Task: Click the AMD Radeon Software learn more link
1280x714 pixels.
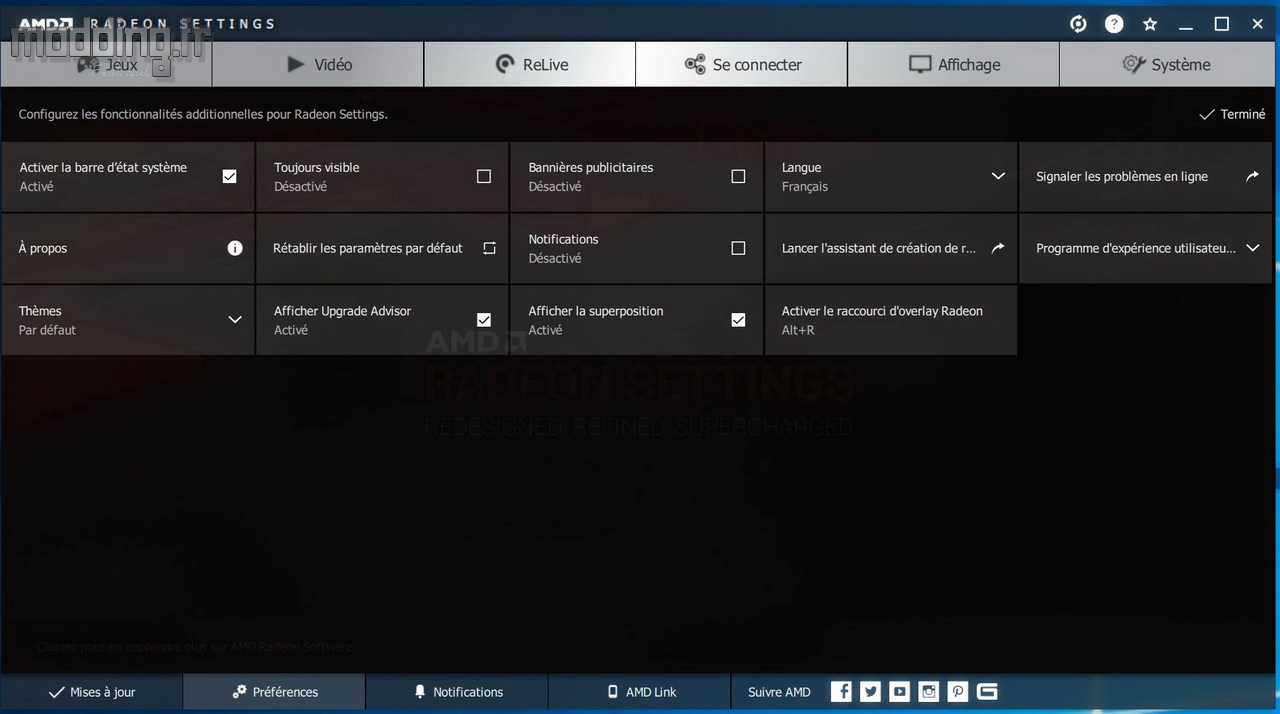Action: pyautogui.click(x=195, y=647)
